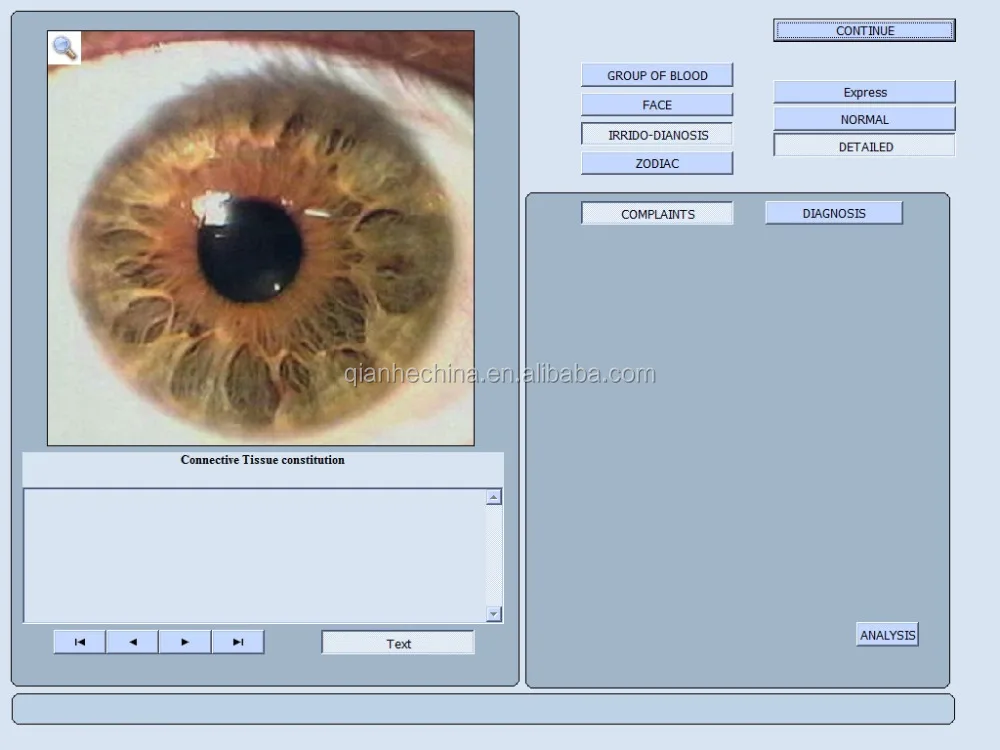Image resolution: width=1000 pixels, height=750 pixels.
Task: Select the FACE analysis option
Action: click(x=657, y=105)
